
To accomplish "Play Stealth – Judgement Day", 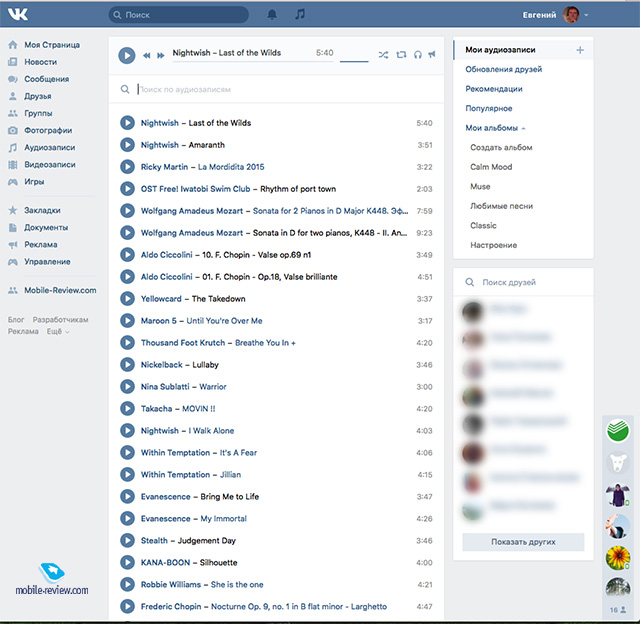I will pyautogui.click(x=127, y=540).
